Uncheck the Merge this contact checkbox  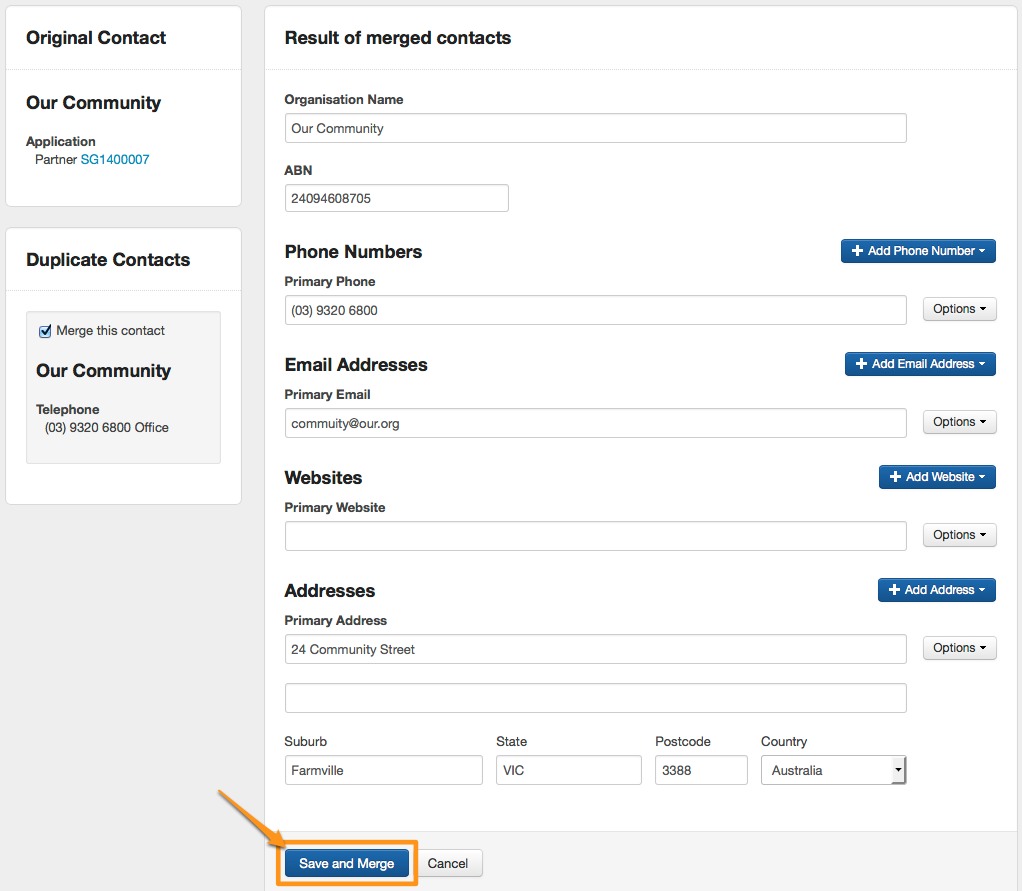point(45,331)
